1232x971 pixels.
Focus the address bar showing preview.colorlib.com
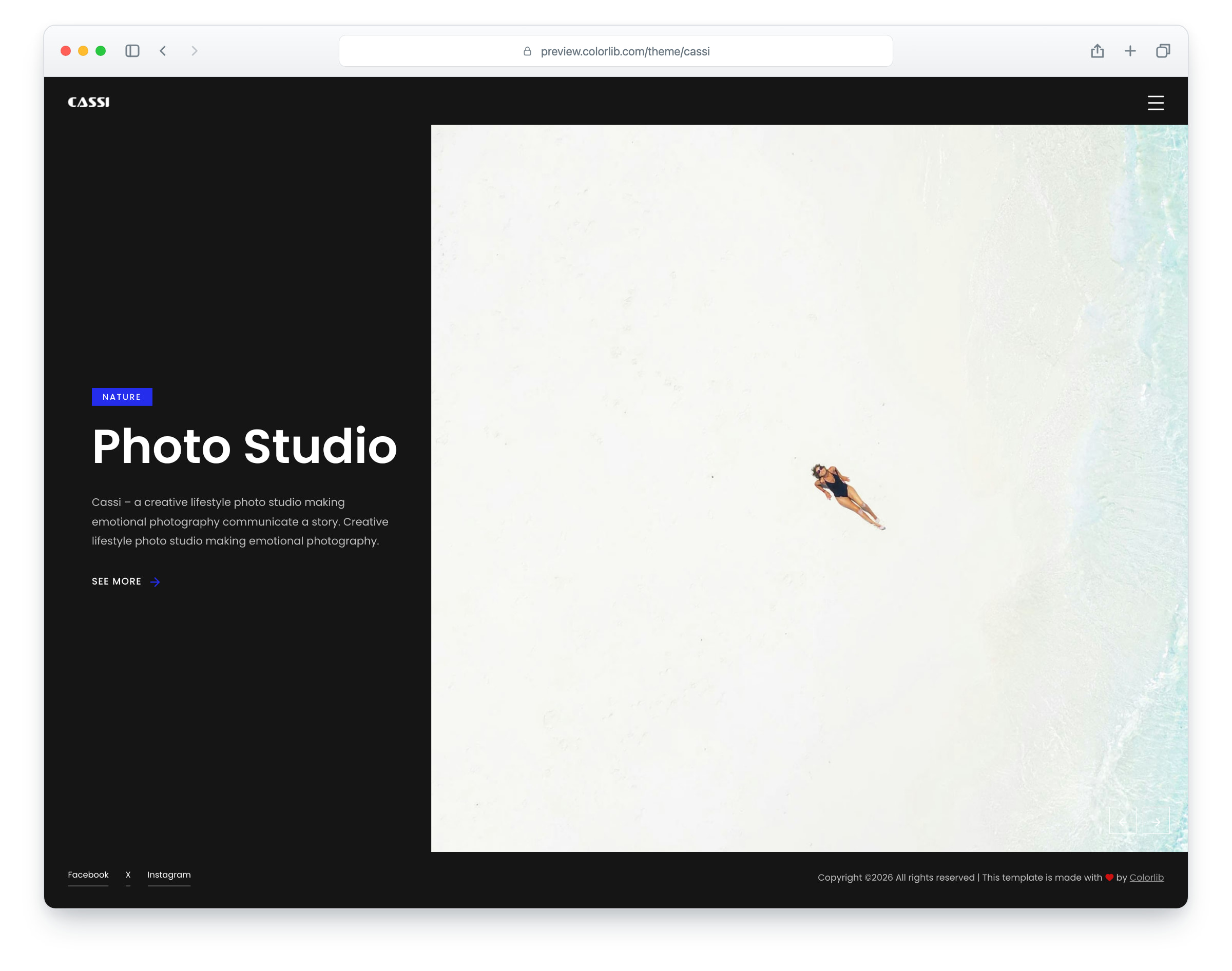615,51
